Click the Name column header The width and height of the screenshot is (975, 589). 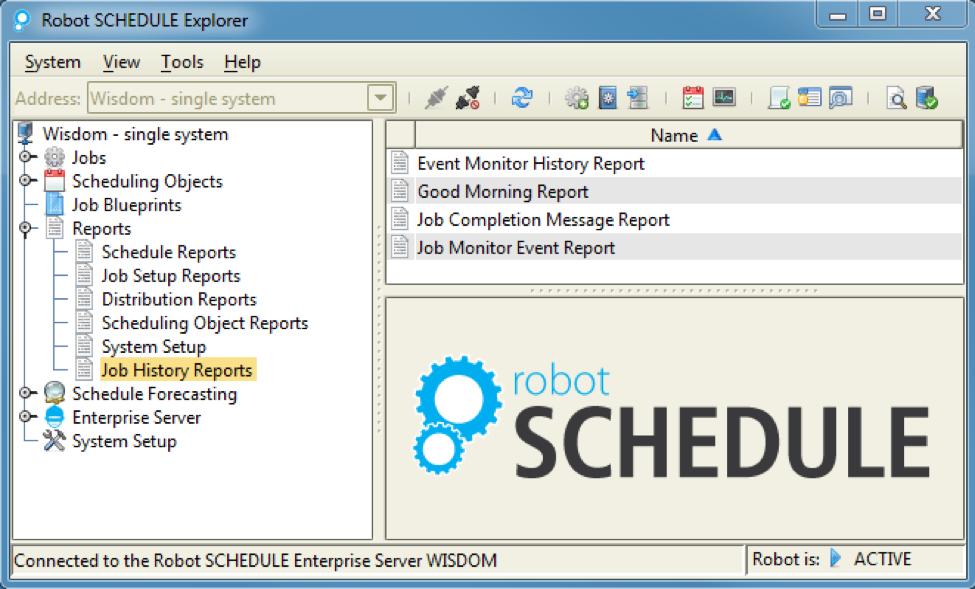(688, 134)
